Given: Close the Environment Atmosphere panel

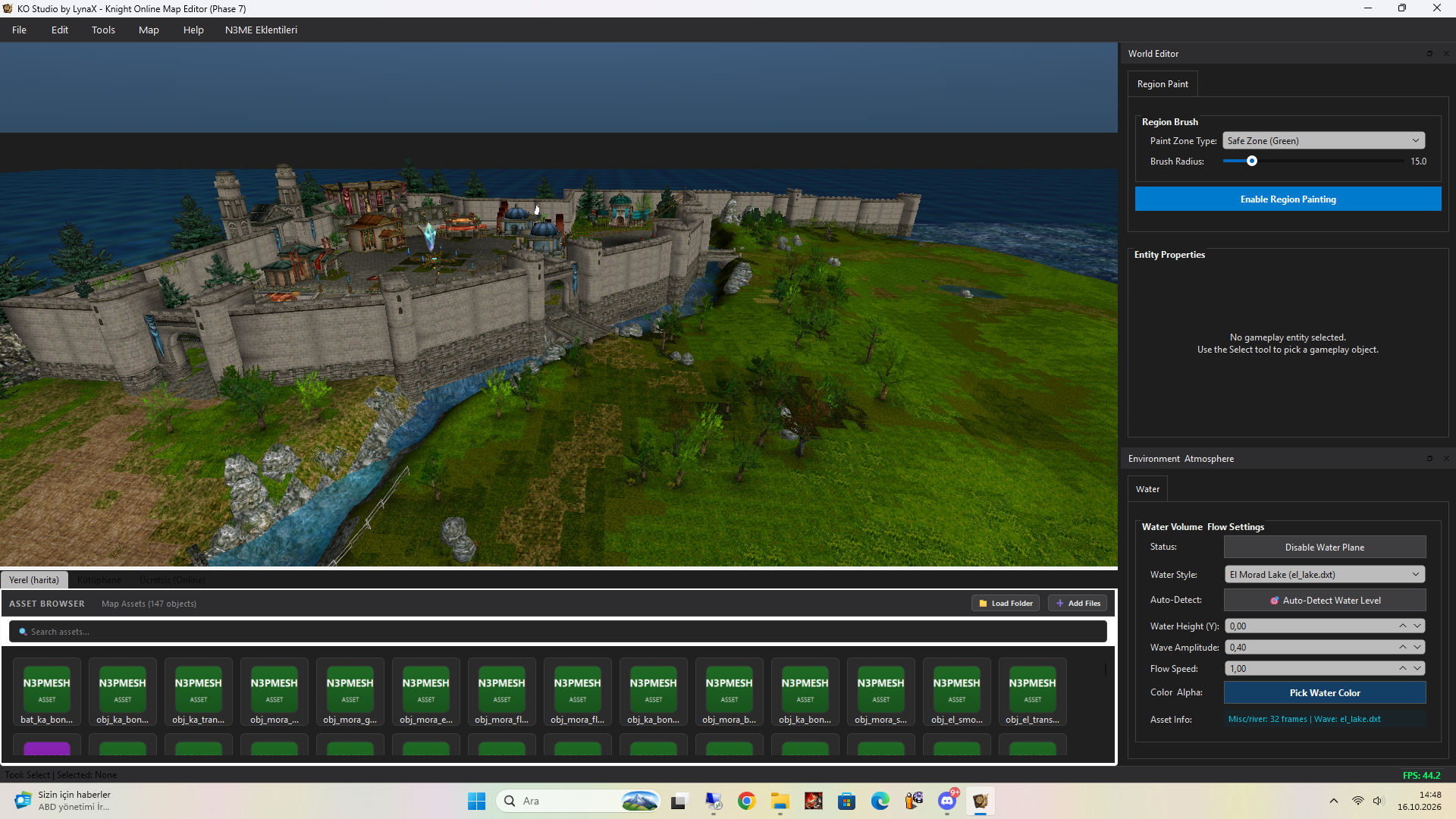Looking at the screenshot, I should pos(1446,459).
